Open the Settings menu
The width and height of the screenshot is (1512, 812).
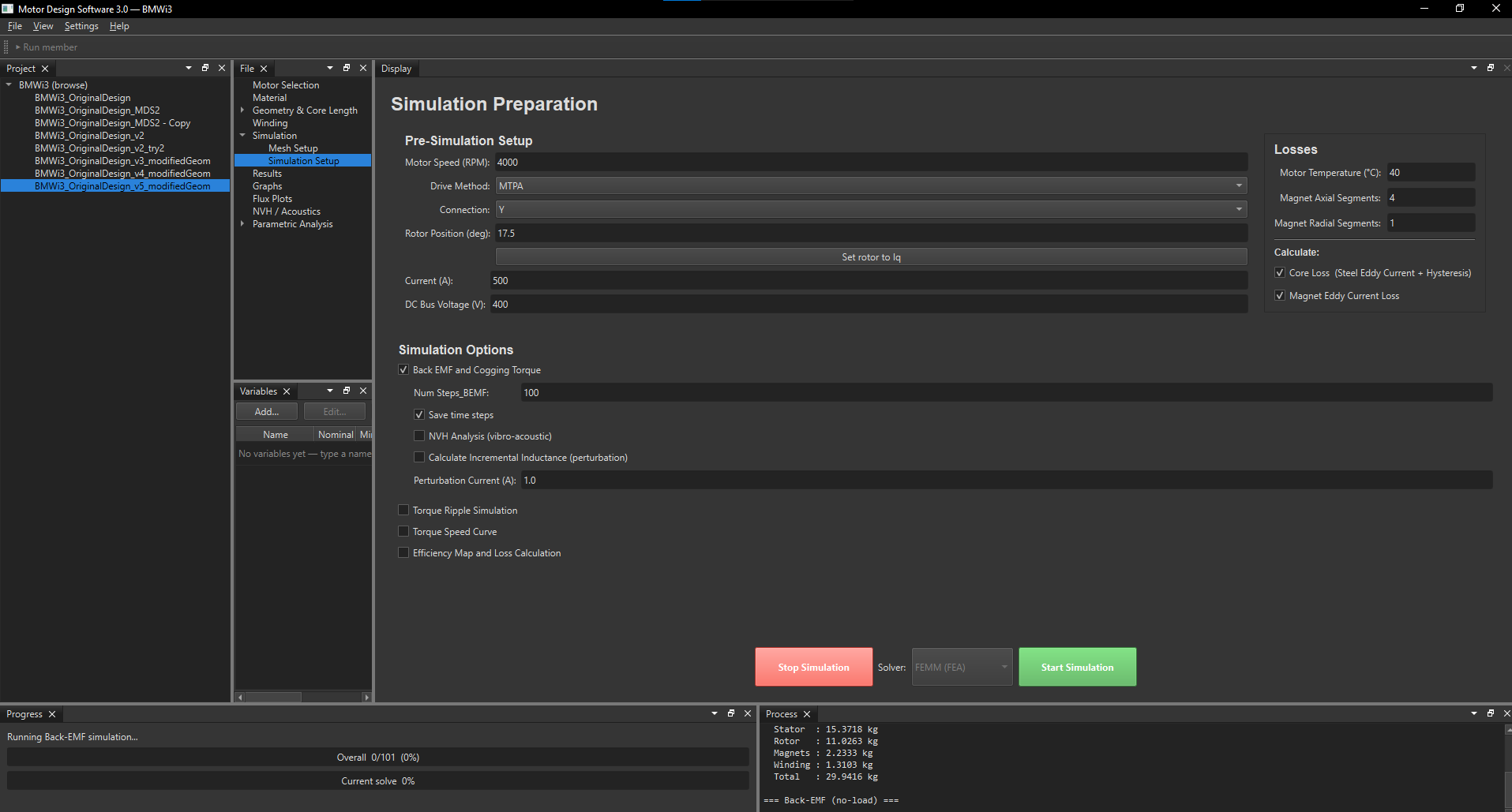pos(81,26)
